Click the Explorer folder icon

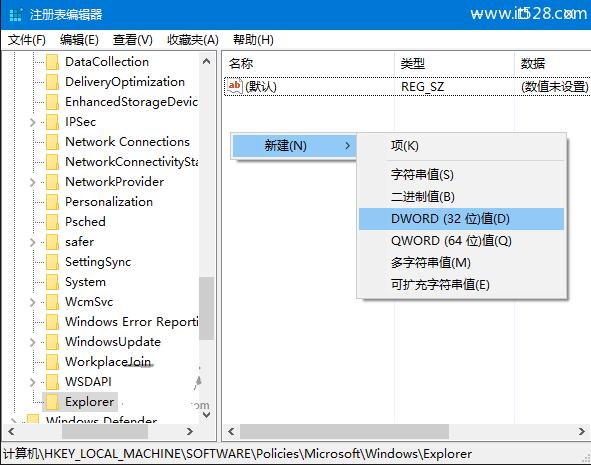(x=52, y=402)
